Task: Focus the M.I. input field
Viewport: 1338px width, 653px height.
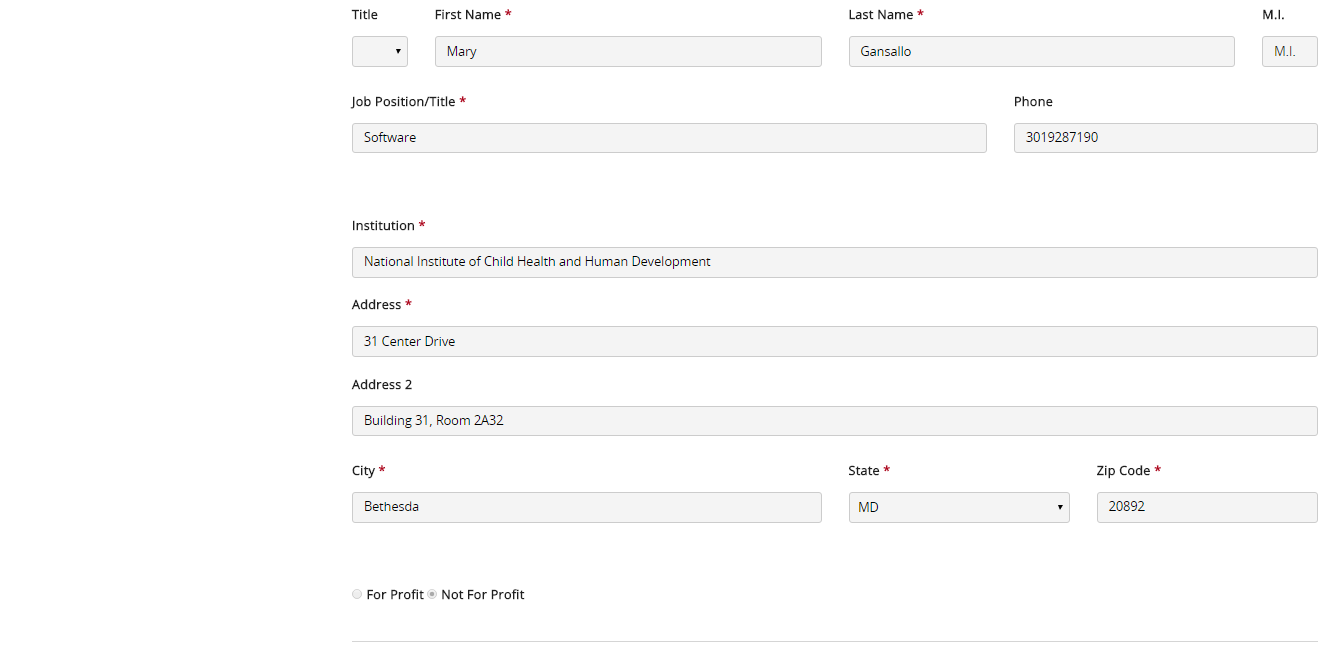Action: (1289, 52)
